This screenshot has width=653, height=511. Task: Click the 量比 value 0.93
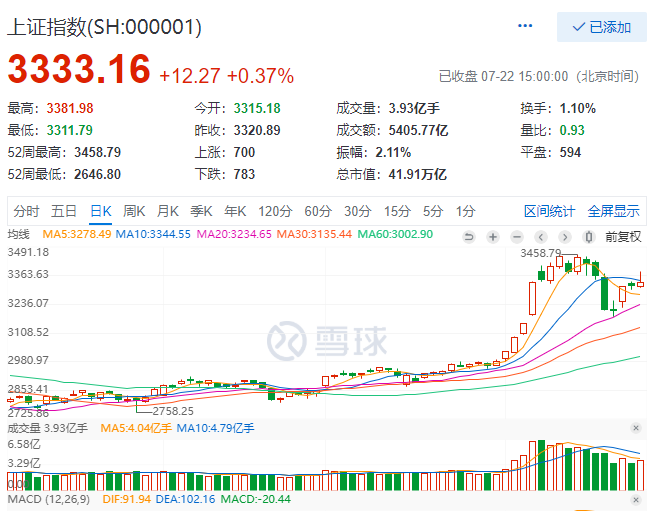click(572, 130)
